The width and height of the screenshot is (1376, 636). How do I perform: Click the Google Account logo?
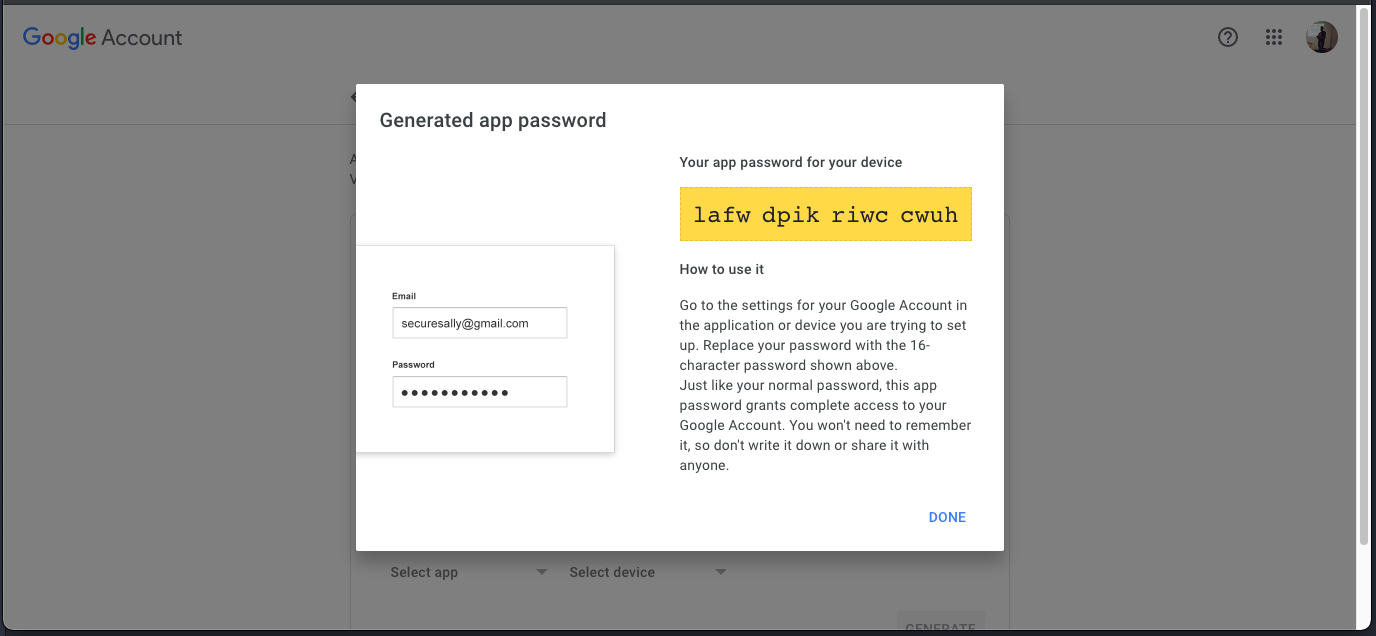pos(103,38)
